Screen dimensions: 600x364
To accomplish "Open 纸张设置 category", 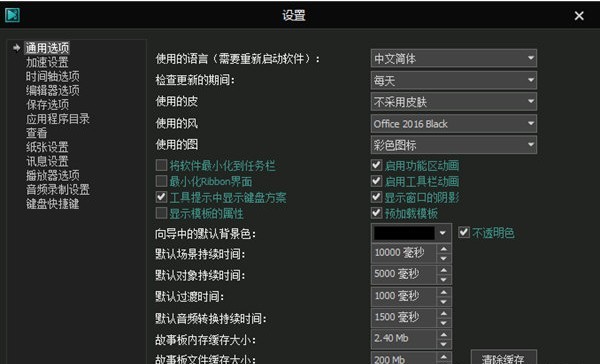I will 47,147.
